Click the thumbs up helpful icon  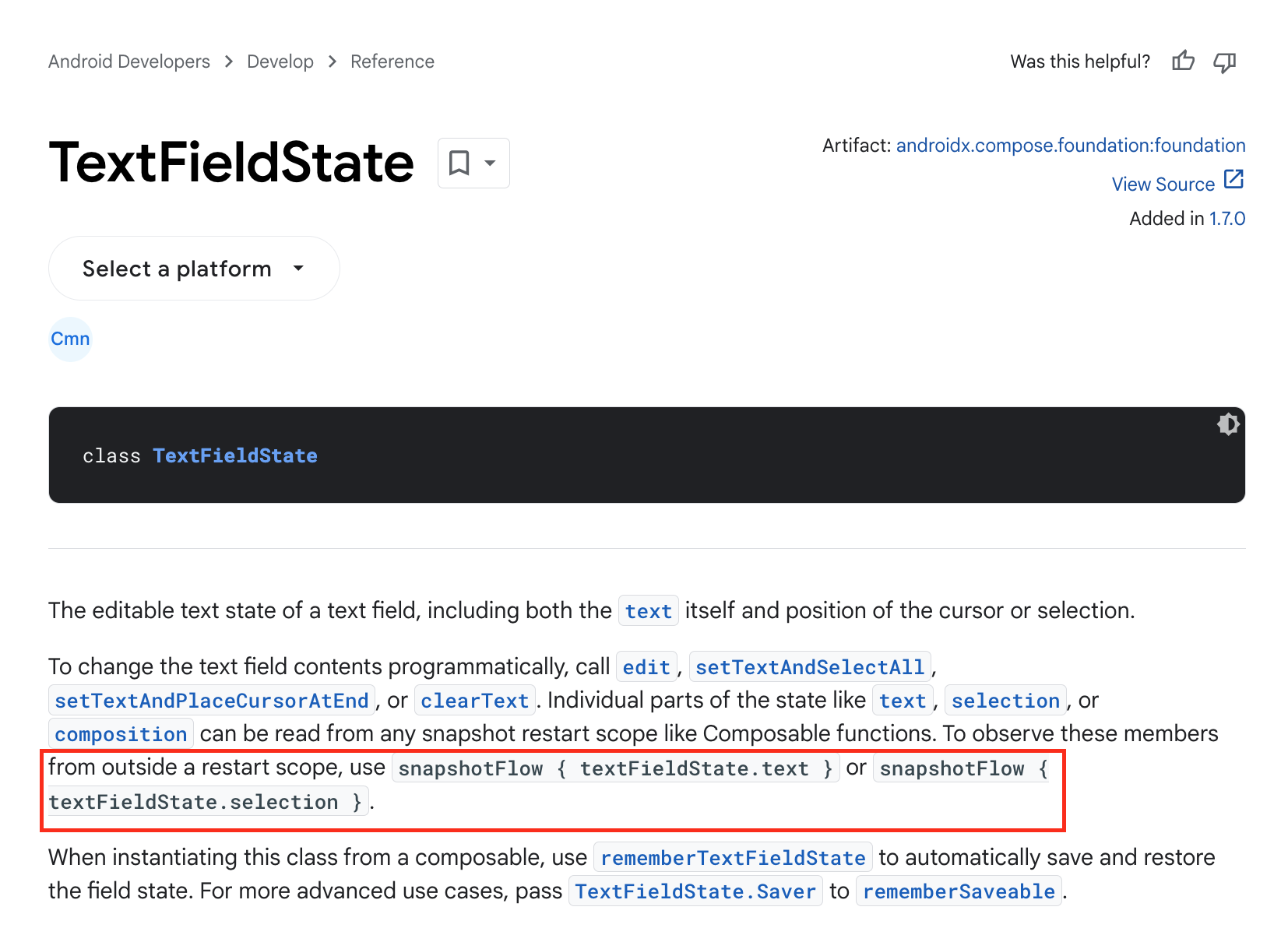click(x=1183, y=61)
